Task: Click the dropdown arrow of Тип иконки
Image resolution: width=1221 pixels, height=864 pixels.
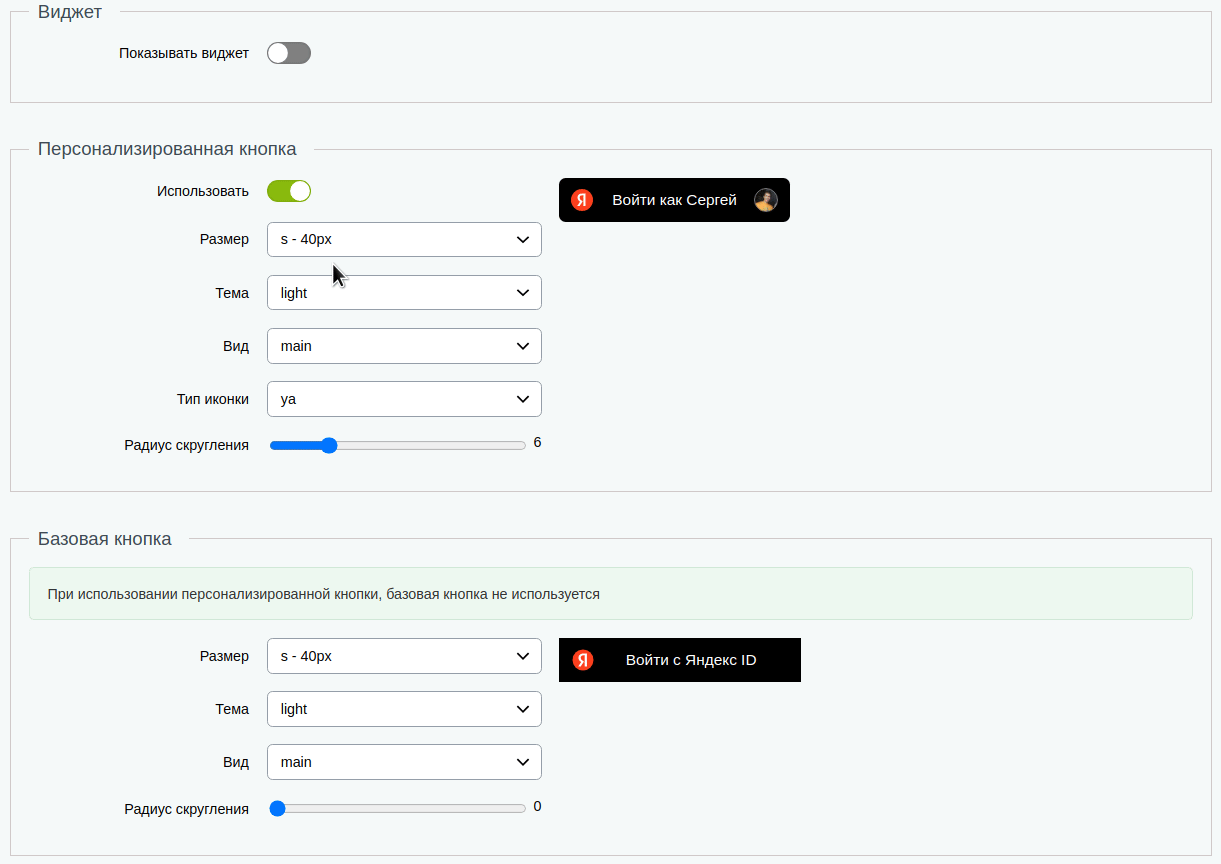Action: coord(522,398)
